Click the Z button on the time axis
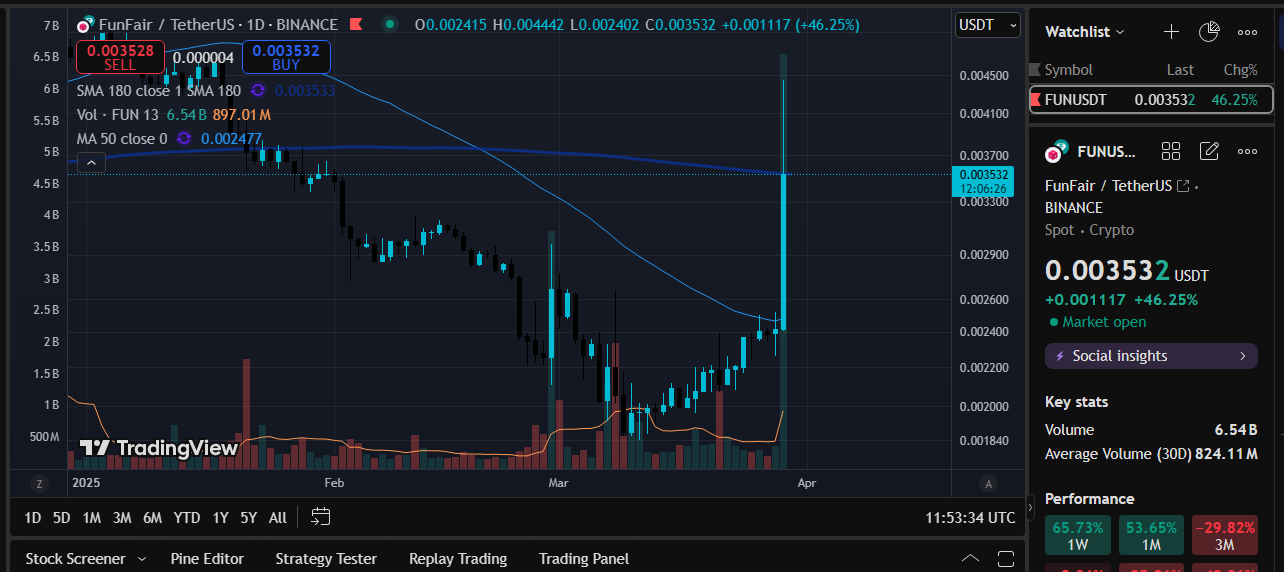Viewport: 1284px width, 572px height. click(x=39, y=484)
